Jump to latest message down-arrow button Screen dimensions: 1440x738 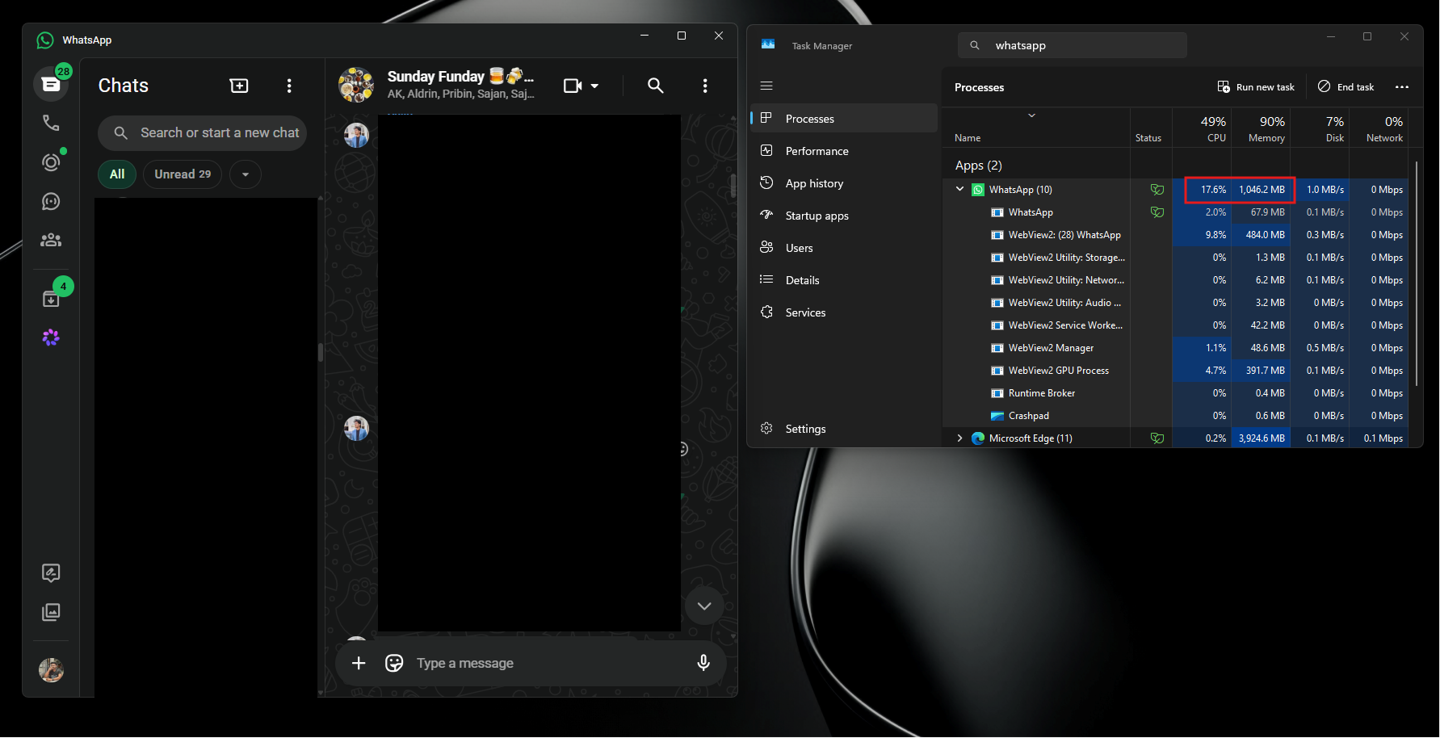(704, 606)
